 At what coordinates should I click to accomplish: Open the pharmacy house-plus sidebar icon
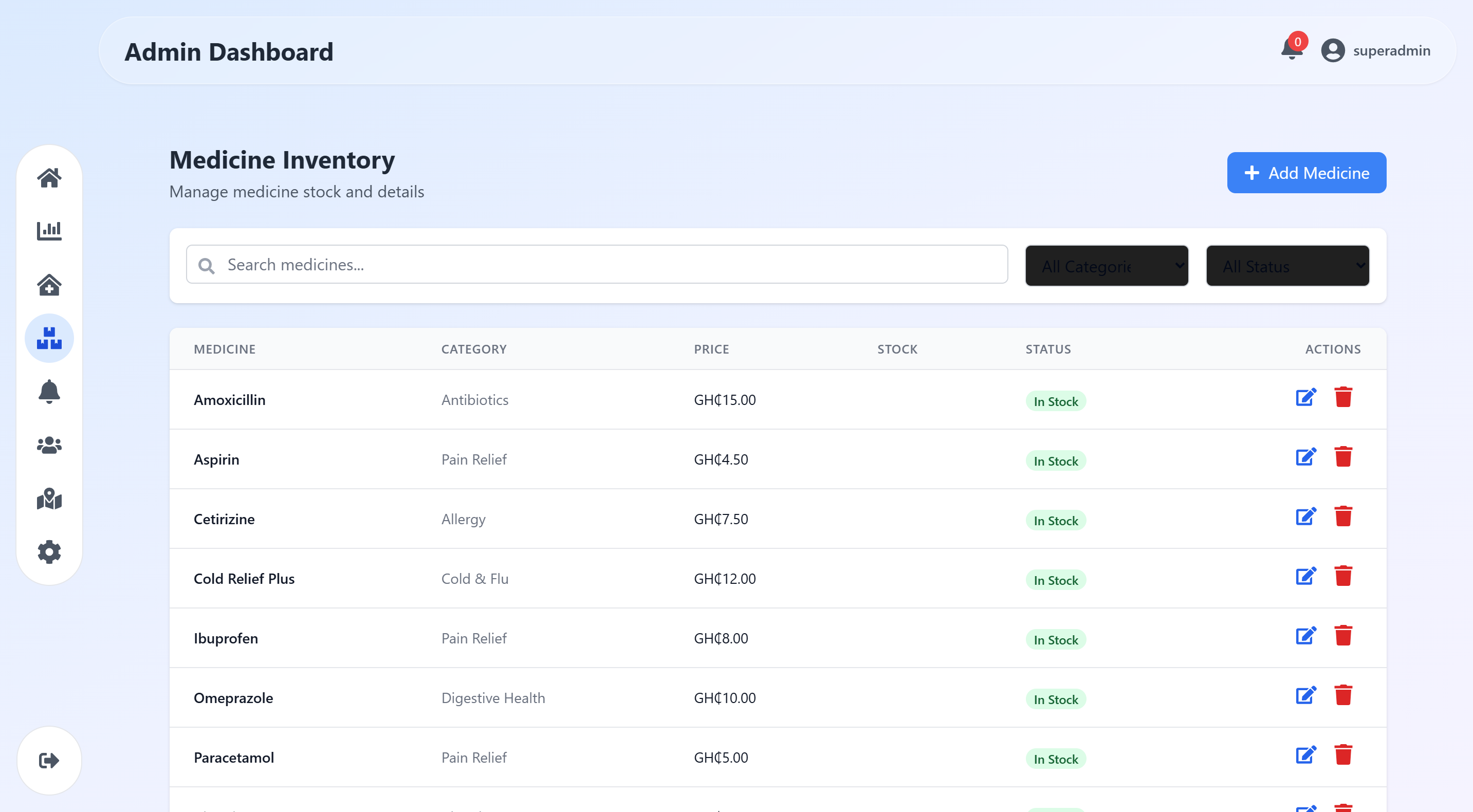point(49,284)
